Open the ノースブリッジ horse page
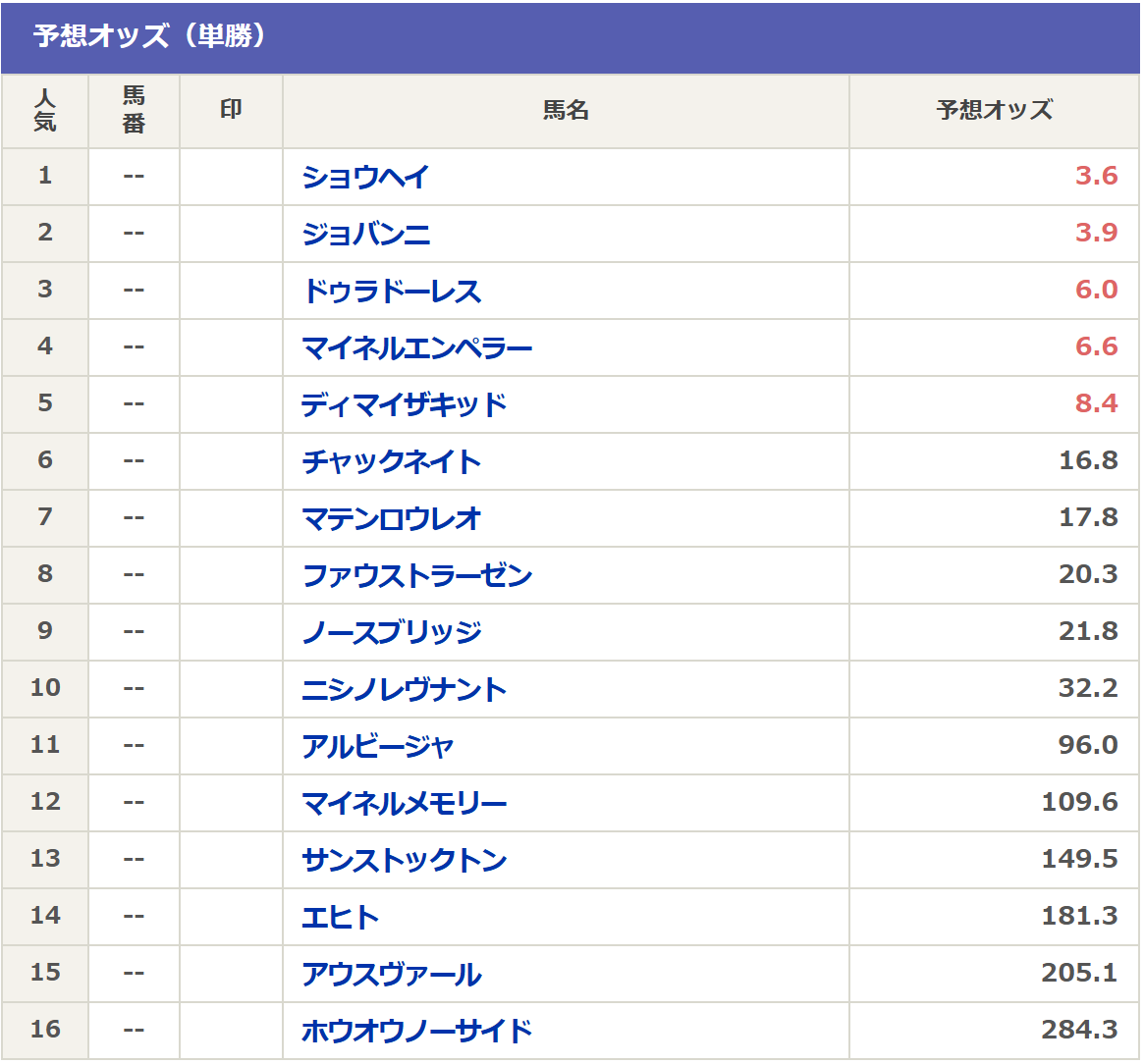The width and height of the screenshot is (1144, 1064). coord(391,632)
